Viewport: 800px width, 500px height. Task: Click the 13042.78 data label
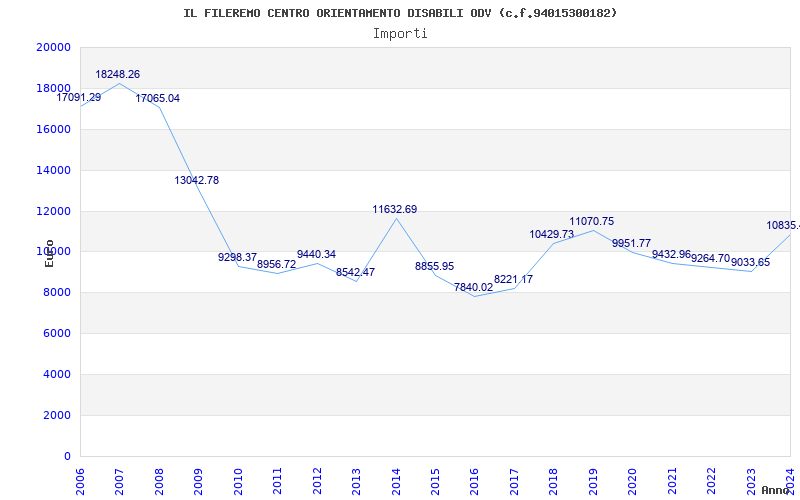(196, 180)
